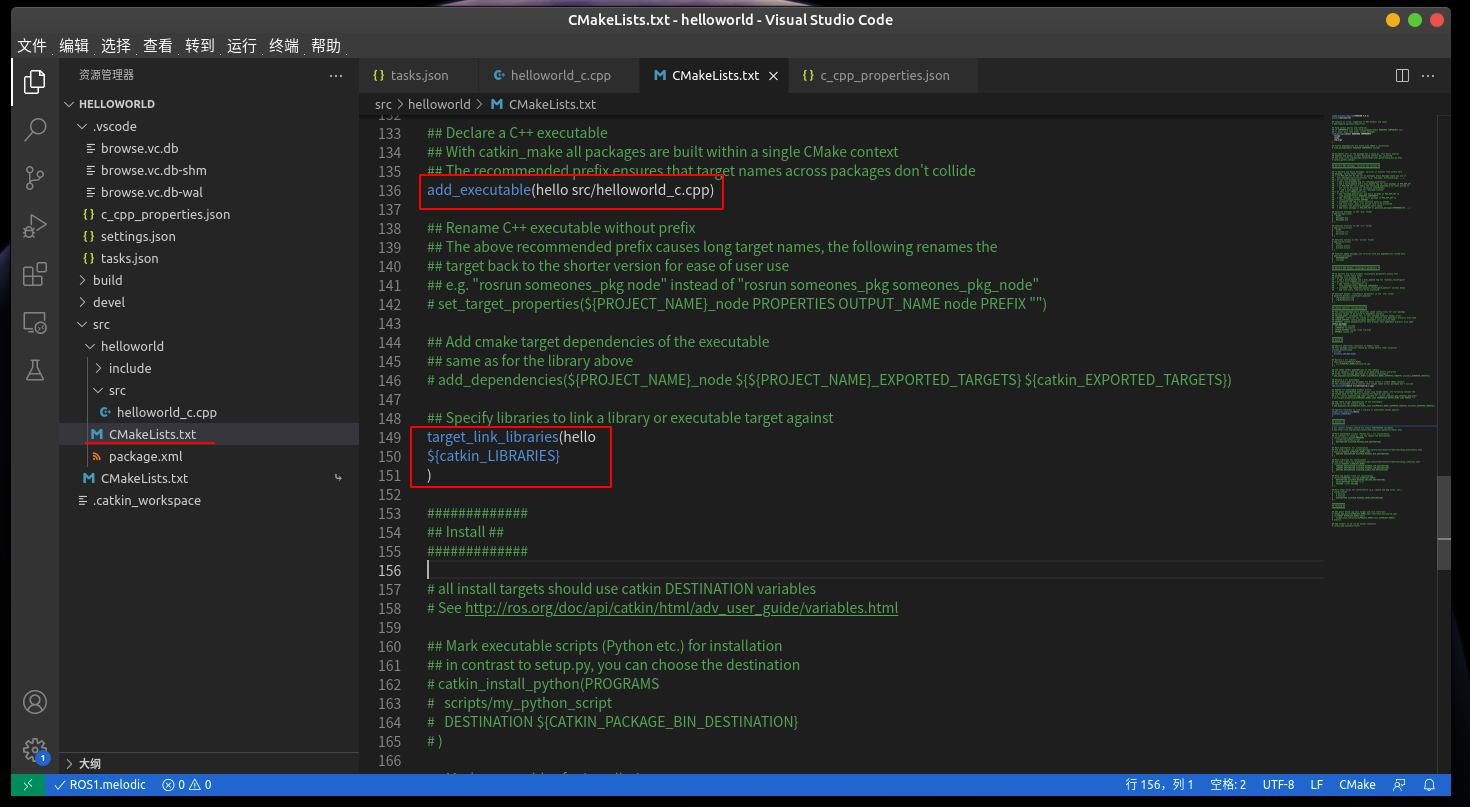Click the remote connection icon in the status bar

tap(27, 785)
